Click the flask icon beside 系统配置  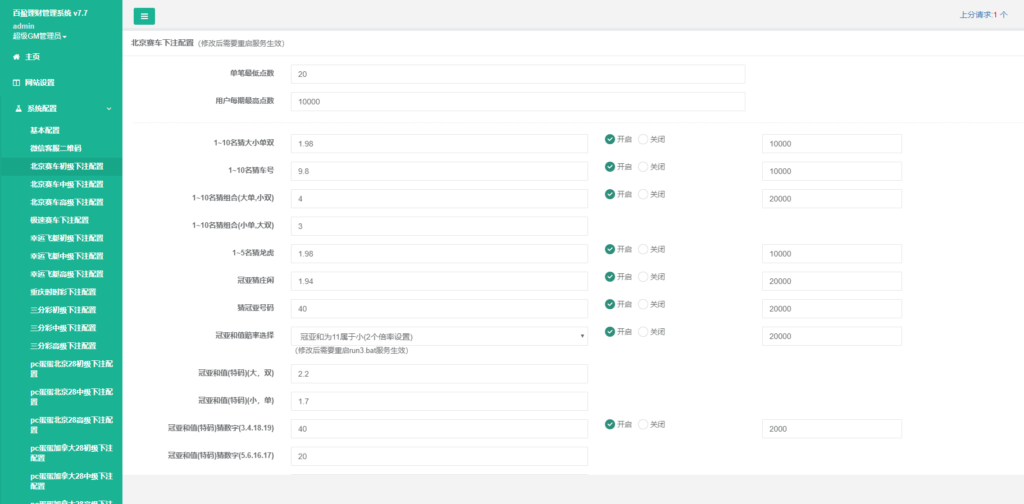pyautogui.click(x=16, y=108)
